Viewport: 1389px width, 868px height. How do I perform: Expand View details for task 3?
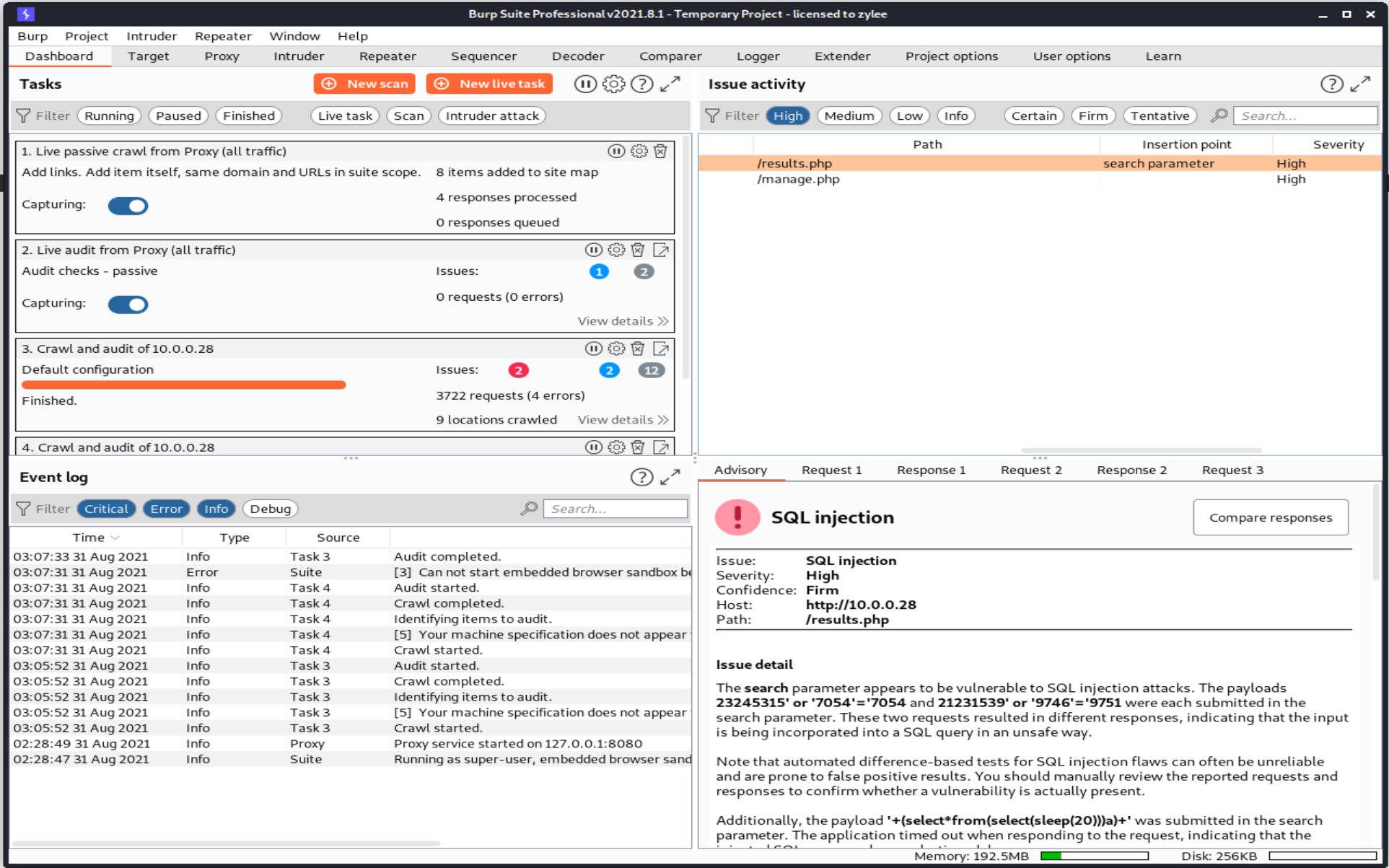coord(622,420)
